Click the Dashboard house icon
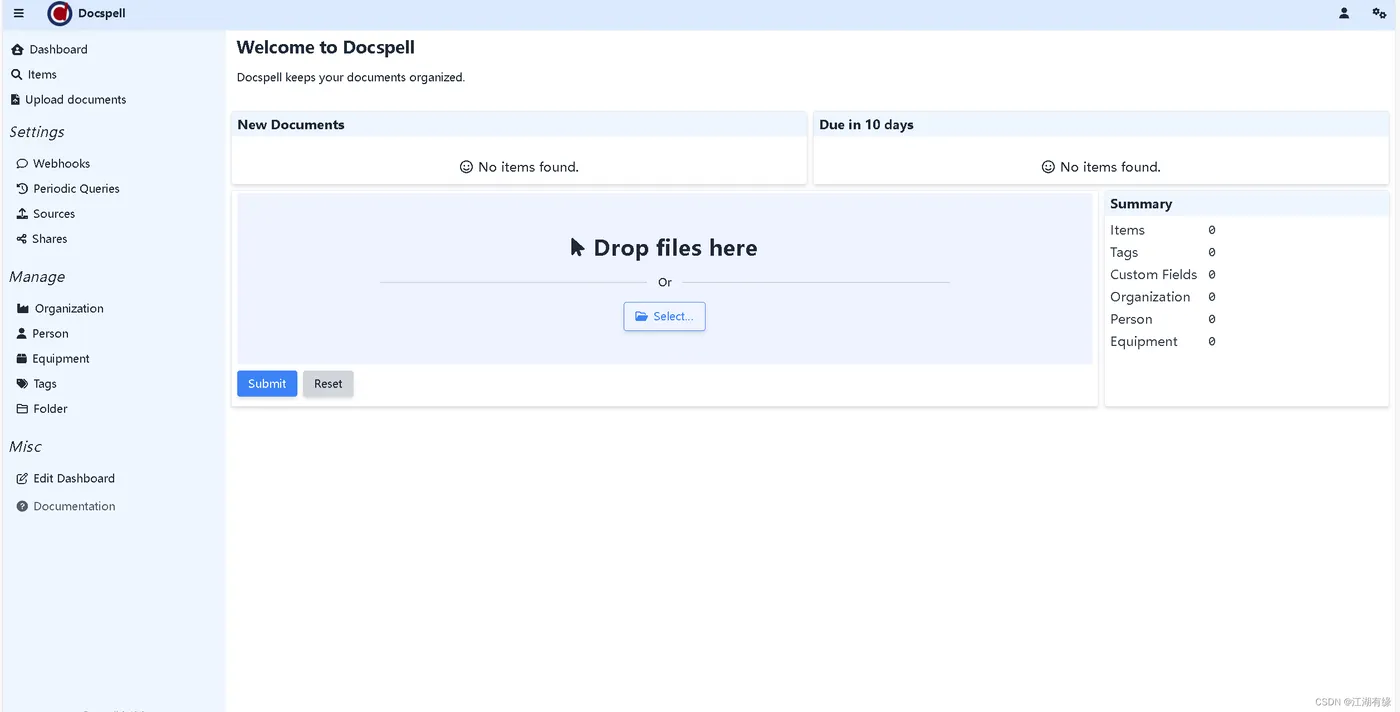The width and height of the screenshot is (1400, 712). pos(17,50)
